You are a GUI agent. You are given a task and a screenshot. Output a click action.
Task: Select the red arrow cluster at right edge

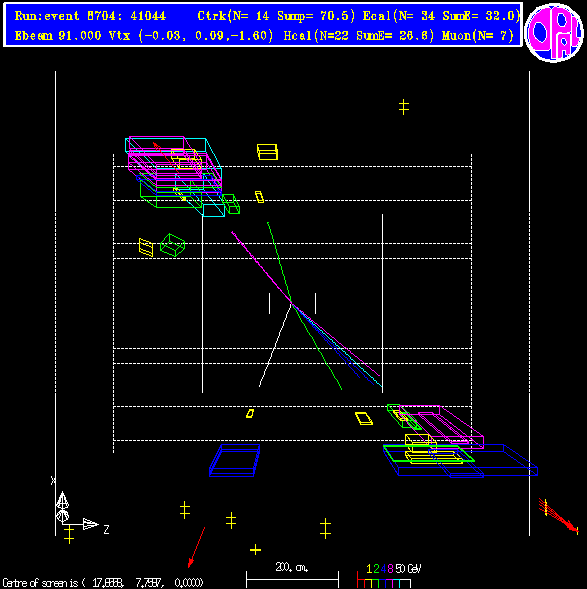[x=559, y=516]
